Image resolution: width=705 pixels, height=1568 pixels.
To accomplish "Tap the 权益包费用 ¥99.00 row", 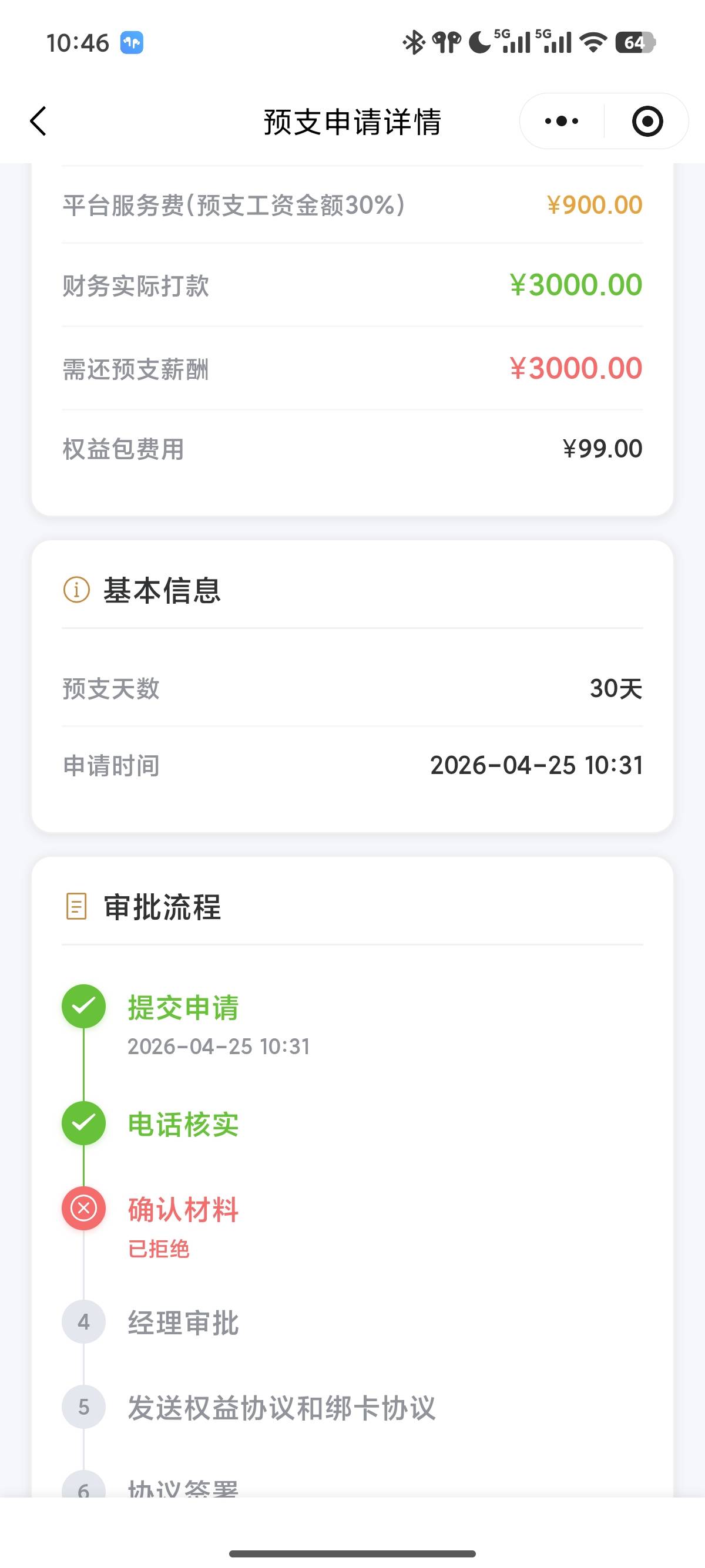I will [352, 449].
